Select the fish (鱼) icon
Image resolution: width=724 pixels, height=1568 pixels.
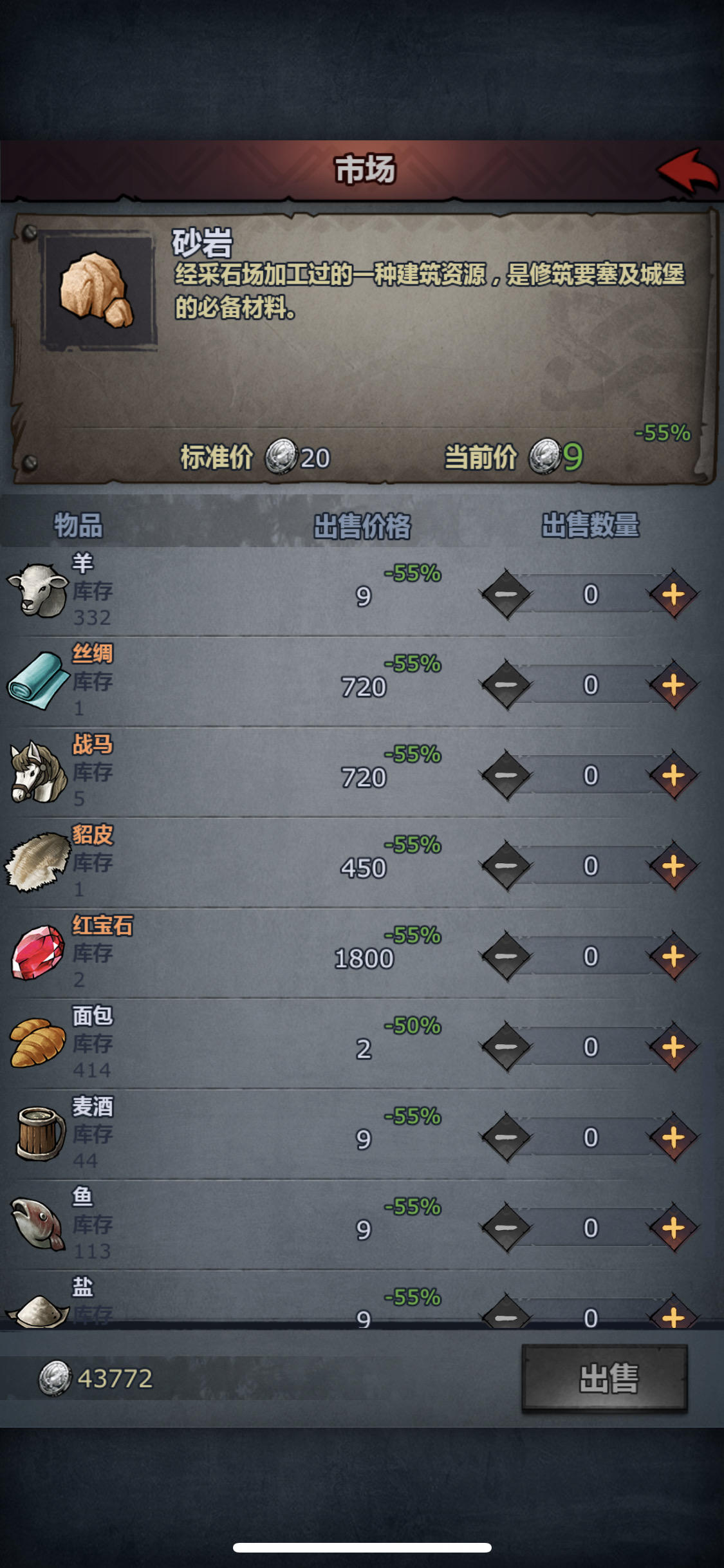click(37, 1224)
